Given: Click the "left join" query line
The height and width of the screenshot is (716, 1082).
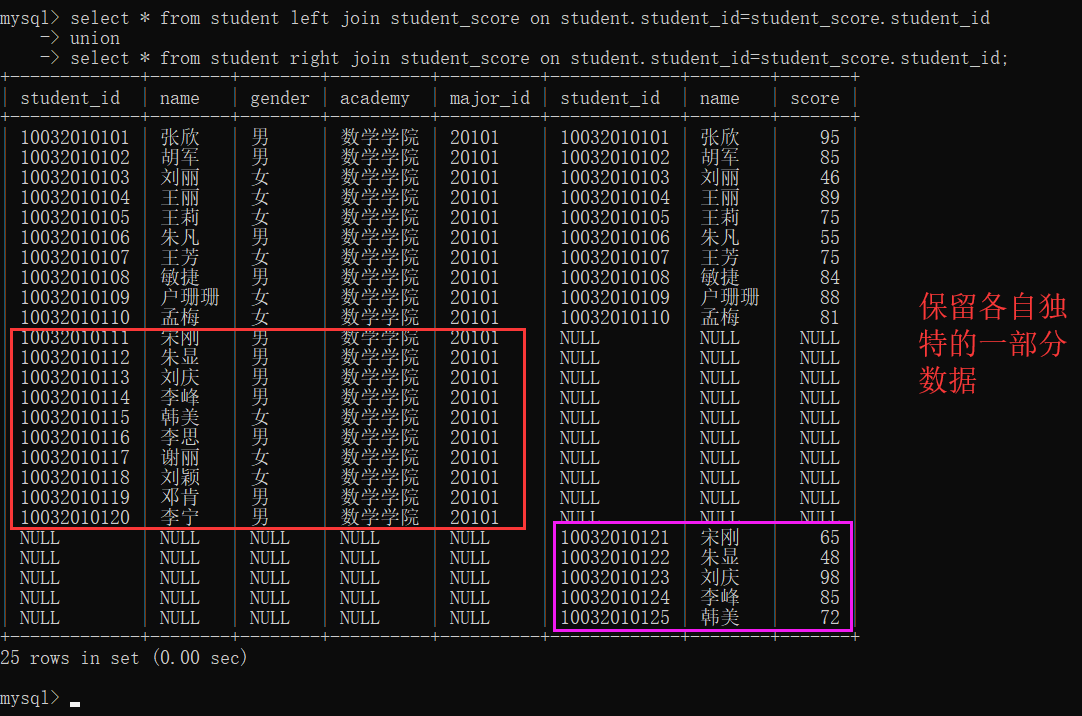Looking at the screenshot, I should tap(495, 18).
